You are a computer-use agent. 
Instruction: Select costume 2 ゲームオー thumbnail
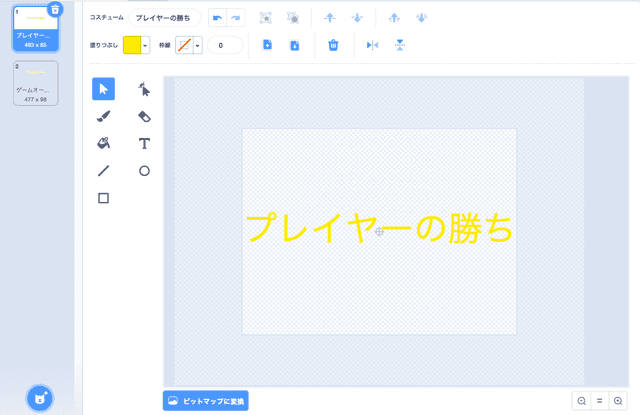pos(36,83)
